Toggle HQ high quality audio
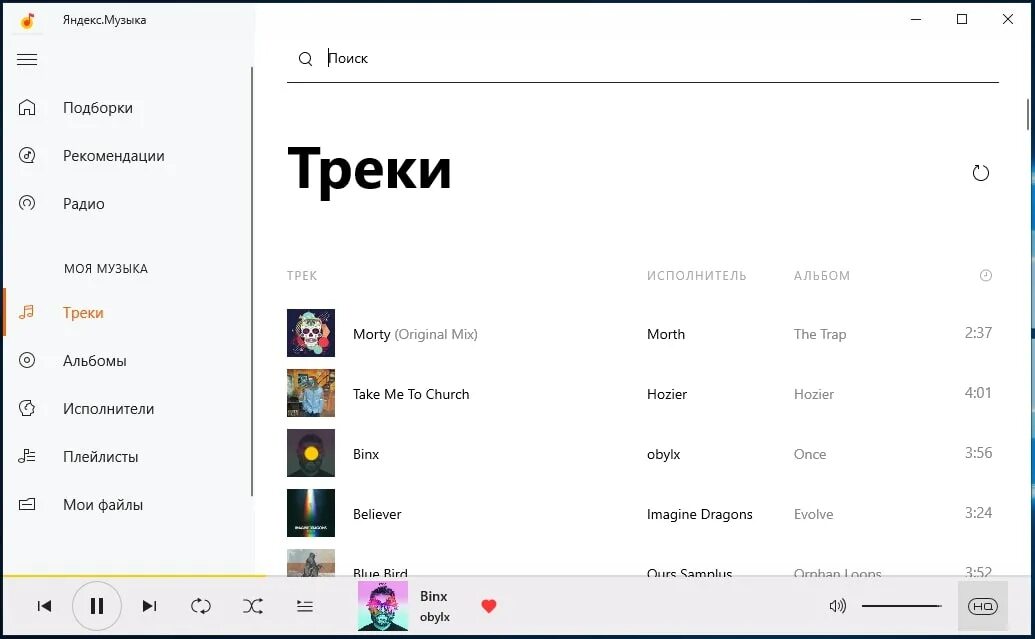The width and height of the screenshot is (1035, 639). point(983,606)
